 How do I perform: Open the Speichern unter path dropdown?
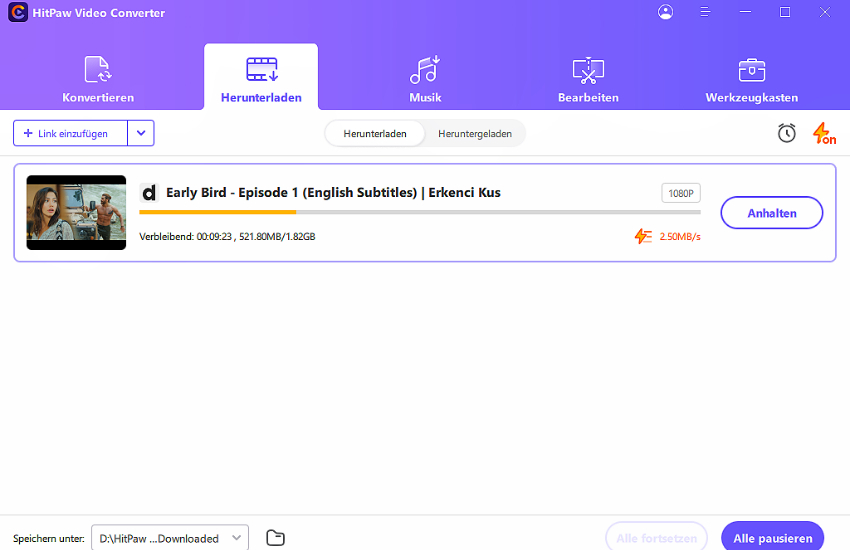170,538
